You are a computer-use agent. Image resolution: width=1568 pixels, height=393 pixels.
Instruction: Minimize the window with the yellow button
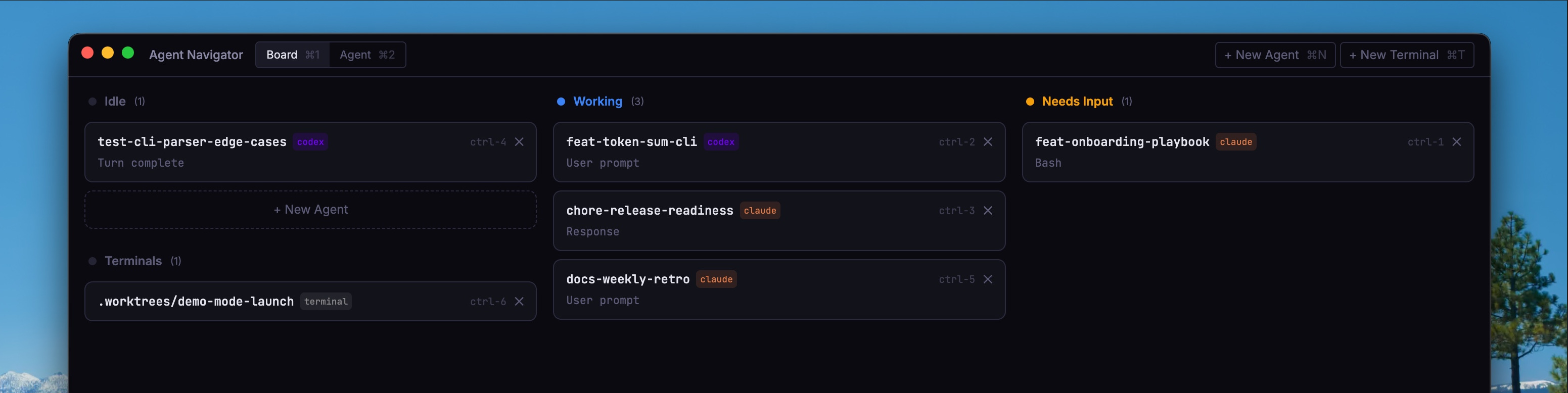pyautogui.click(x=108, y=53)
